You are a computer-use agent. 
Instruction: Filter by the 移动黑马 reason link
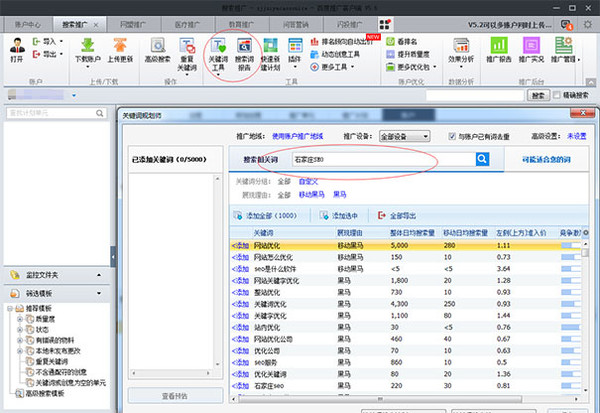[311, 194]
